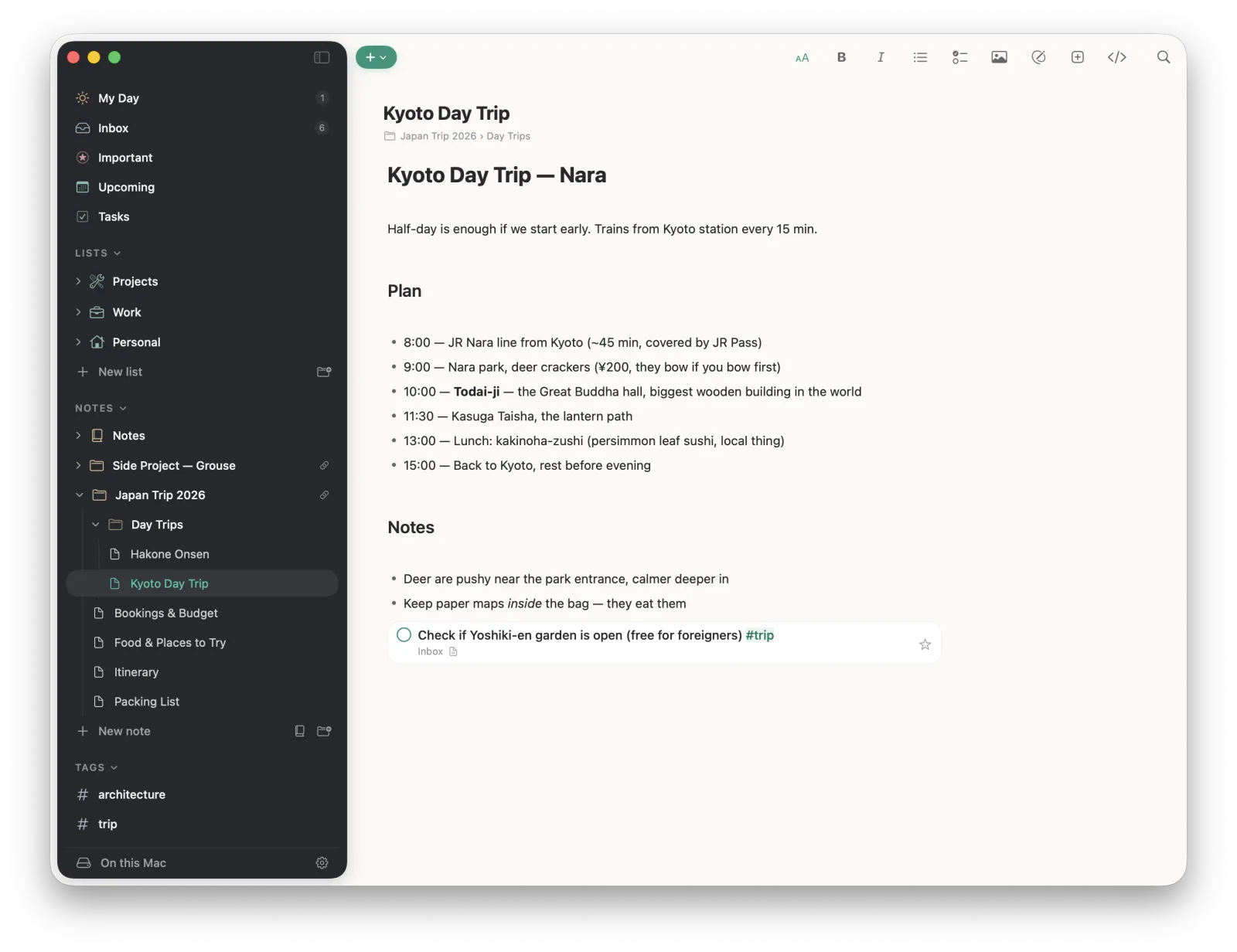Click the My Day count badge 1
Screen dimensions: 1237x952
coord(322,98)
